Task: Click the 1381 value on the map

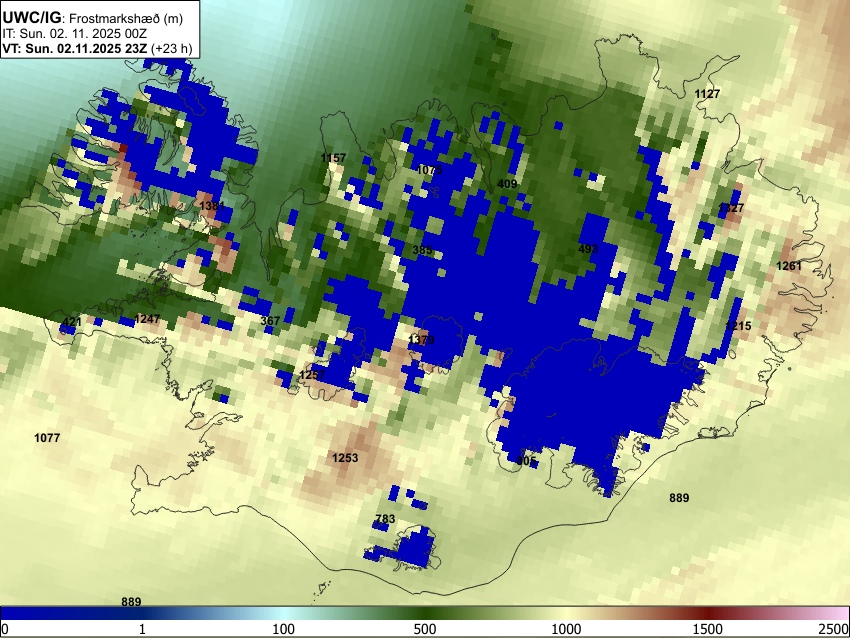Action: tap(212, 206)
